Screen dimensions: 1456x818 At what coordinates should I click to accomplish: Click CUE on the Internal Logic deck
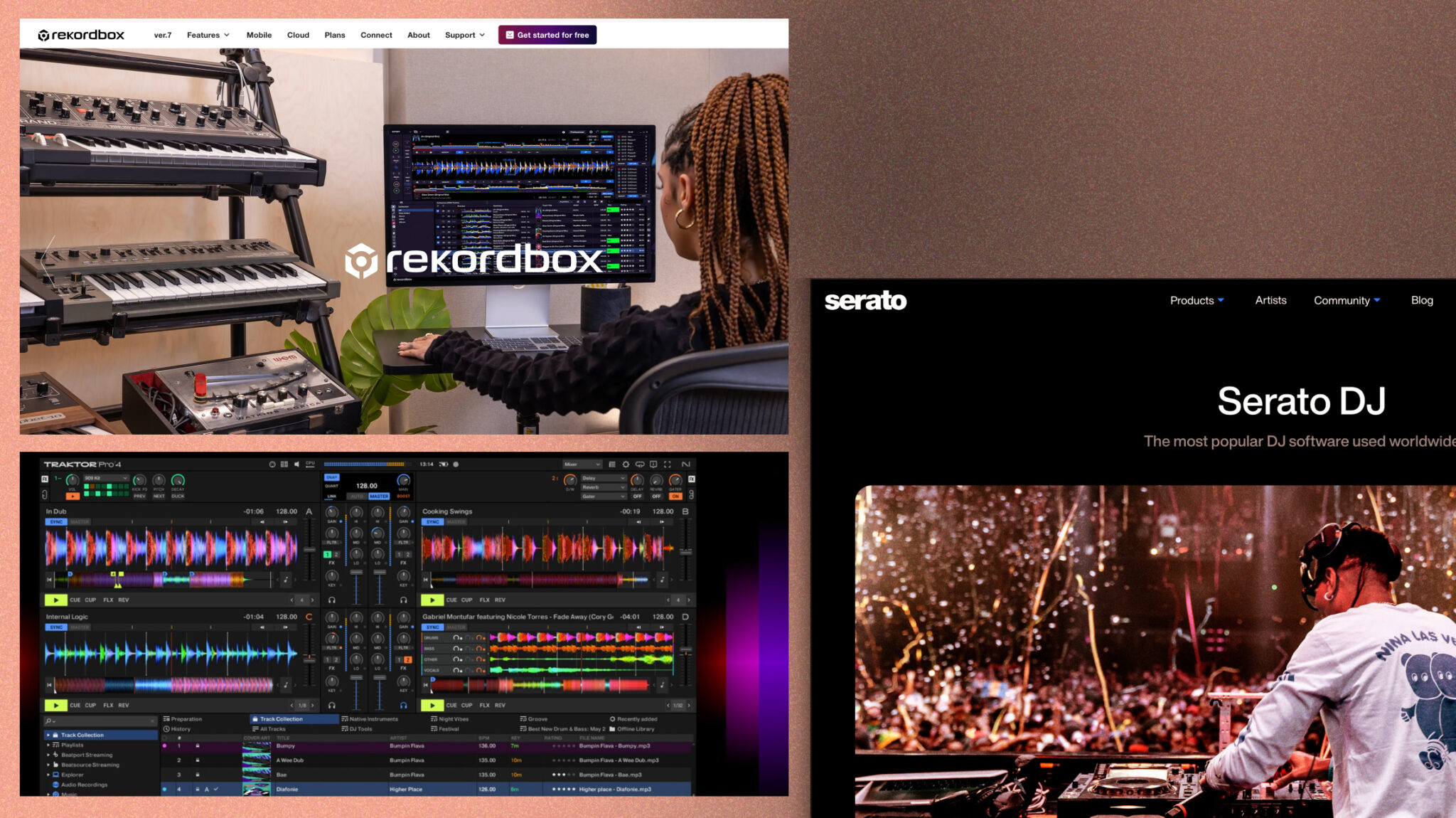coord(75,706)
